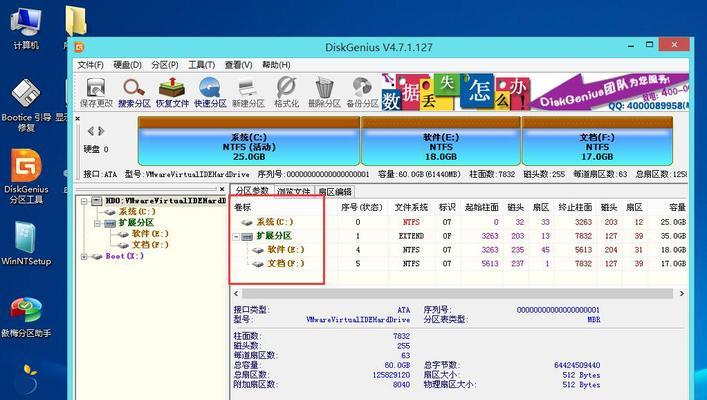Expand the Boot (X:) tree node
707x400 pixels.
[x=84, y=257]
